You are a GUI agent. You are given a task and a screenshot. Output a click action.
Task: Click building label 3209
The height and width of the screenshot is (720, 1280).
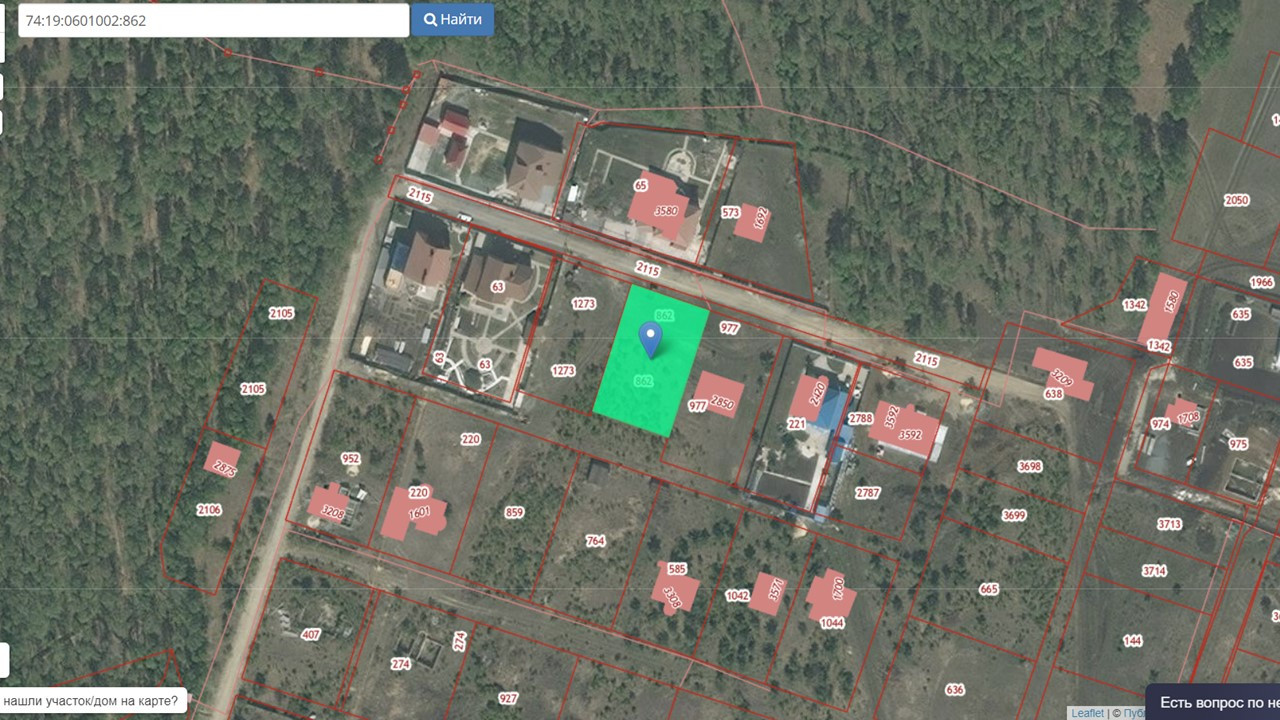coord(1062,378)
